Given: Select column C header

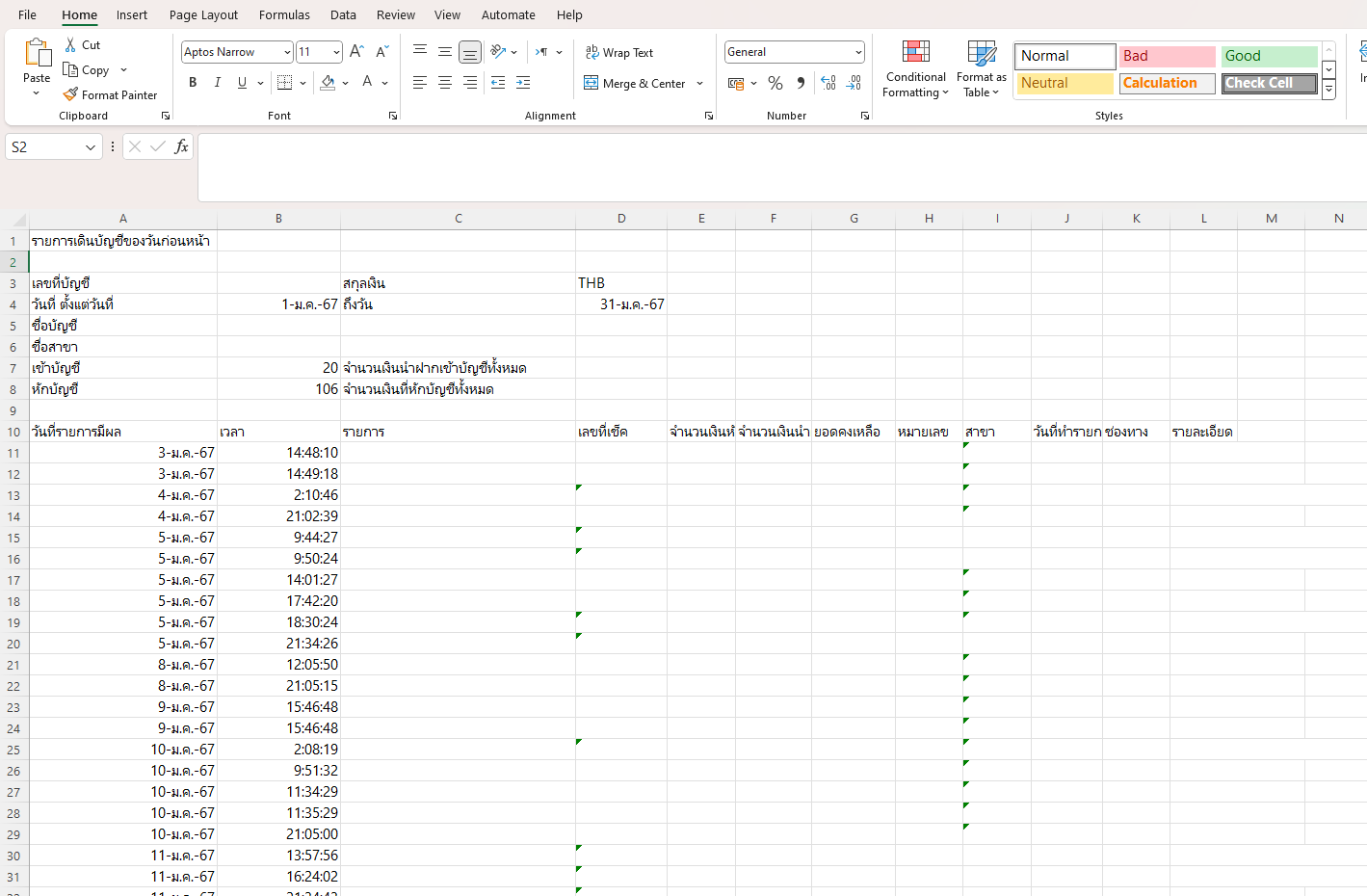Looking at the screenshot, I should pyautogui.click(x=459, y=219).
